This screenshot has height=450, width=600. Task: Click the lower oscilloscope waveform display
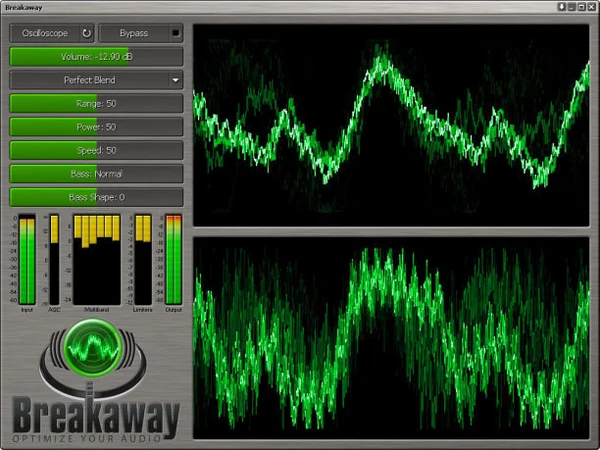tap(391, 338)
